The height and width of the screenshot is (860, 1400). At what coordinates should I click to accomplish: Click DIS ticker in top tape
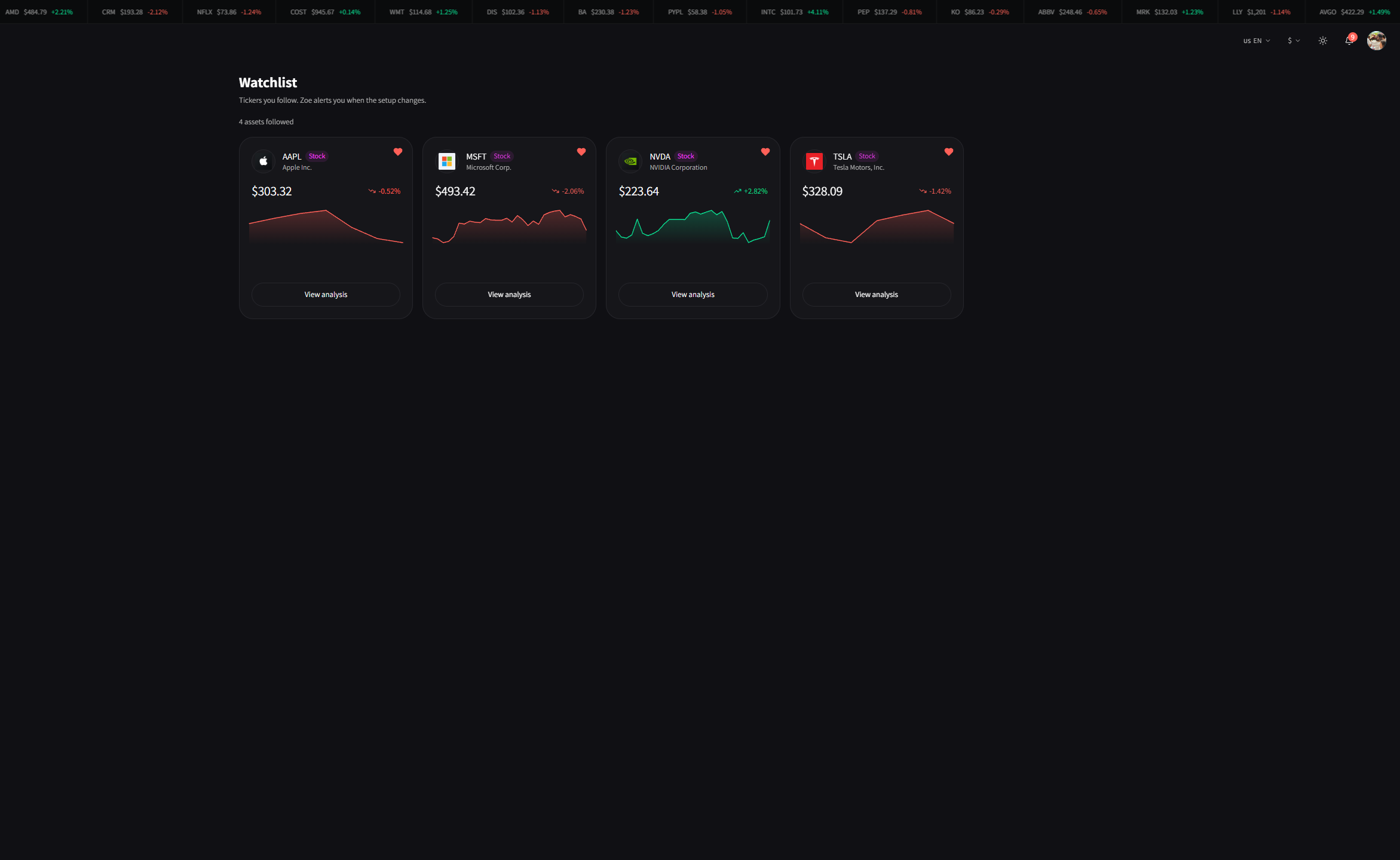[517, 12]
